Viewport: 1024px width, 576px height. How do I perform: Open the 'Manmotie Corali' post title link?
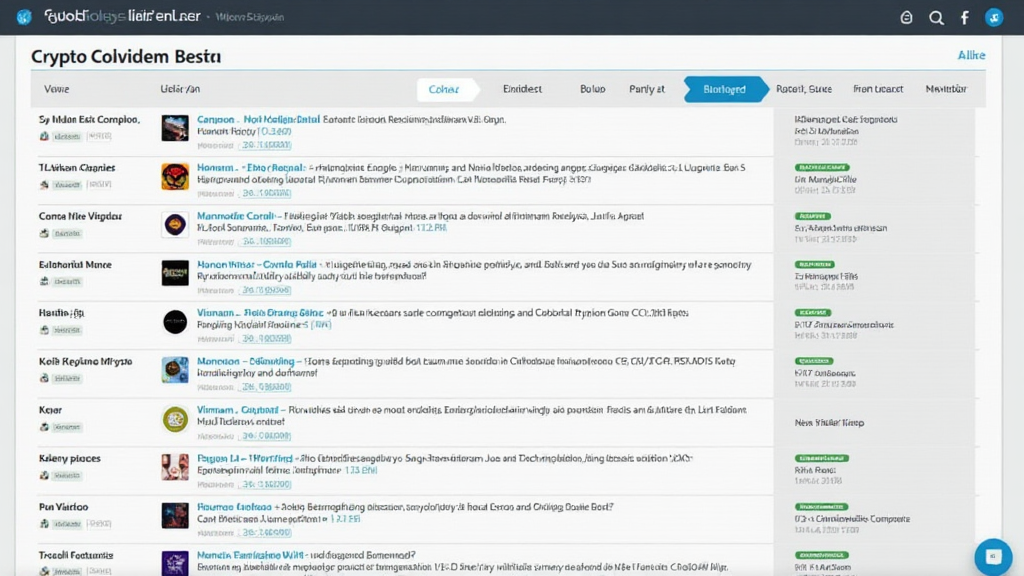pyautogui.click(x=236, y=216)
